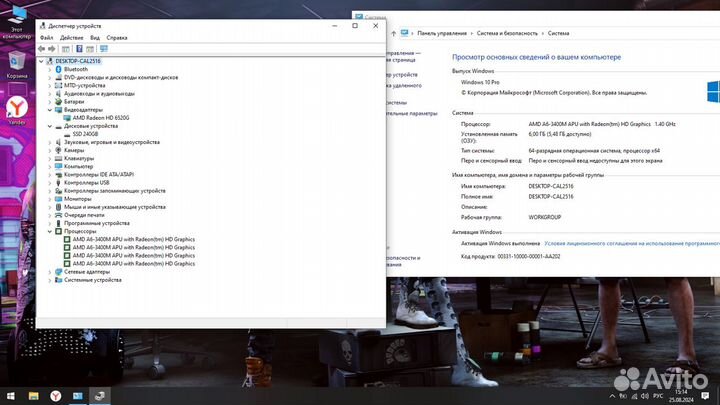Open the Help (Справка) menu
720x405 pixels.
117,38
